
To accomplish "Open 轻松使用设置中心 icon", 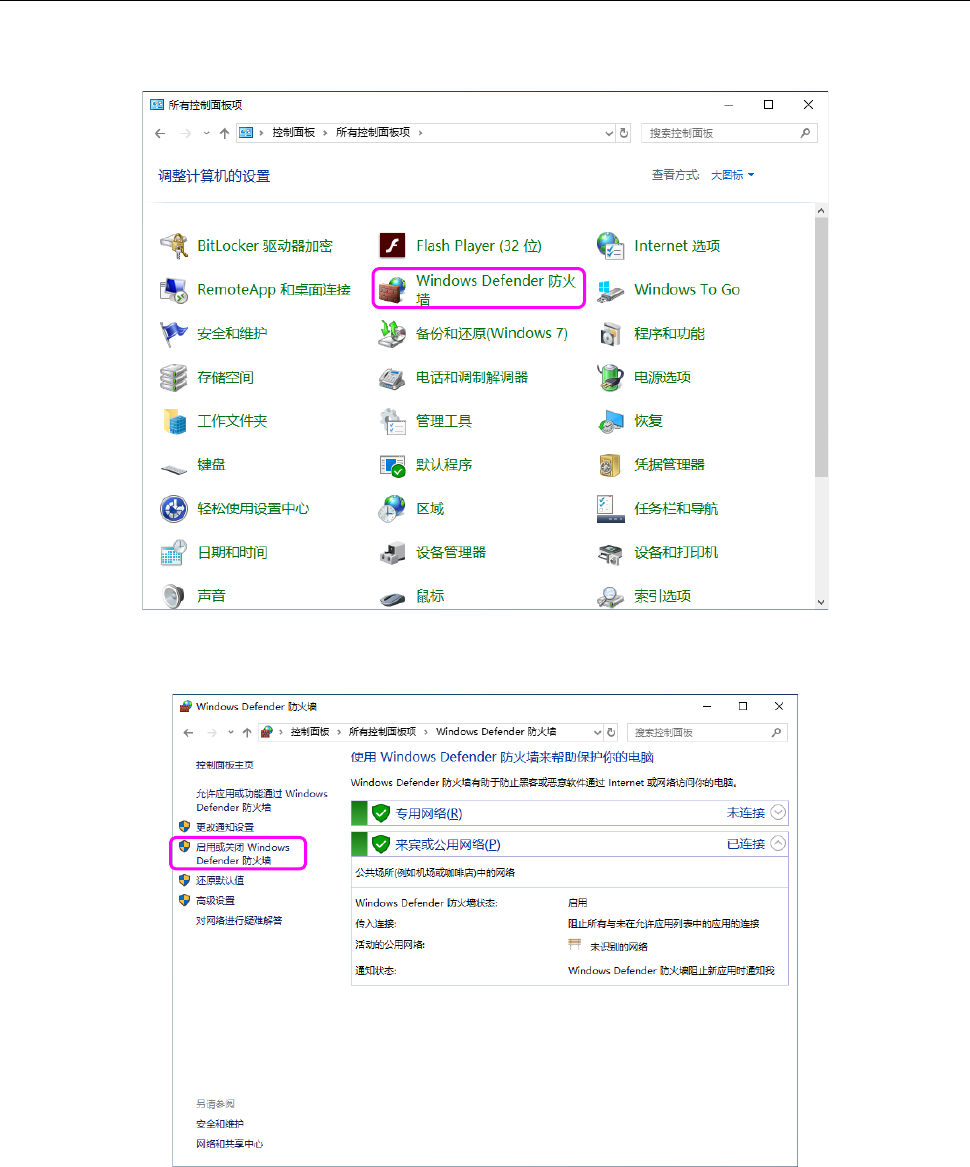I will tap(174, 509).
